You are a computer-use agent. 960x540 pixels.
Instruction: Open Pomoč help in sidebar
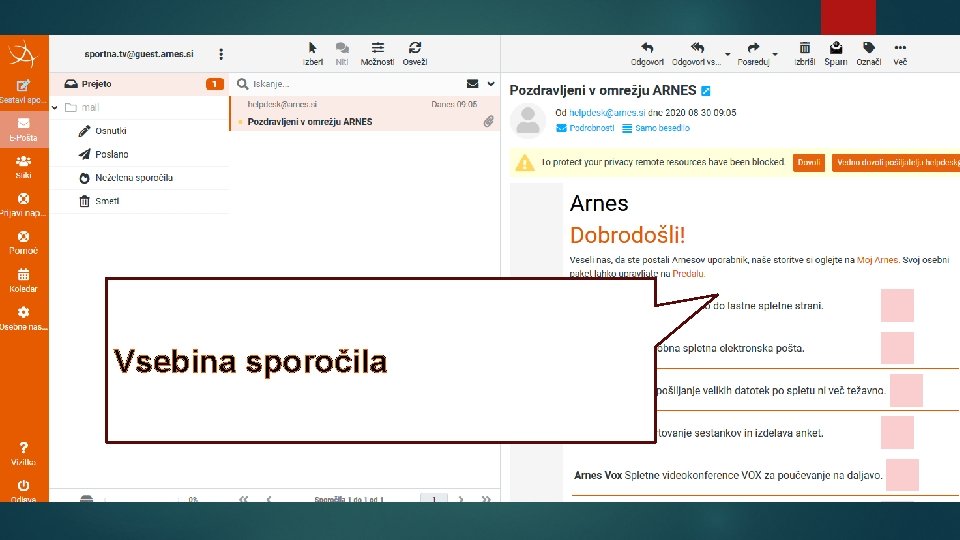click(23, 243)
